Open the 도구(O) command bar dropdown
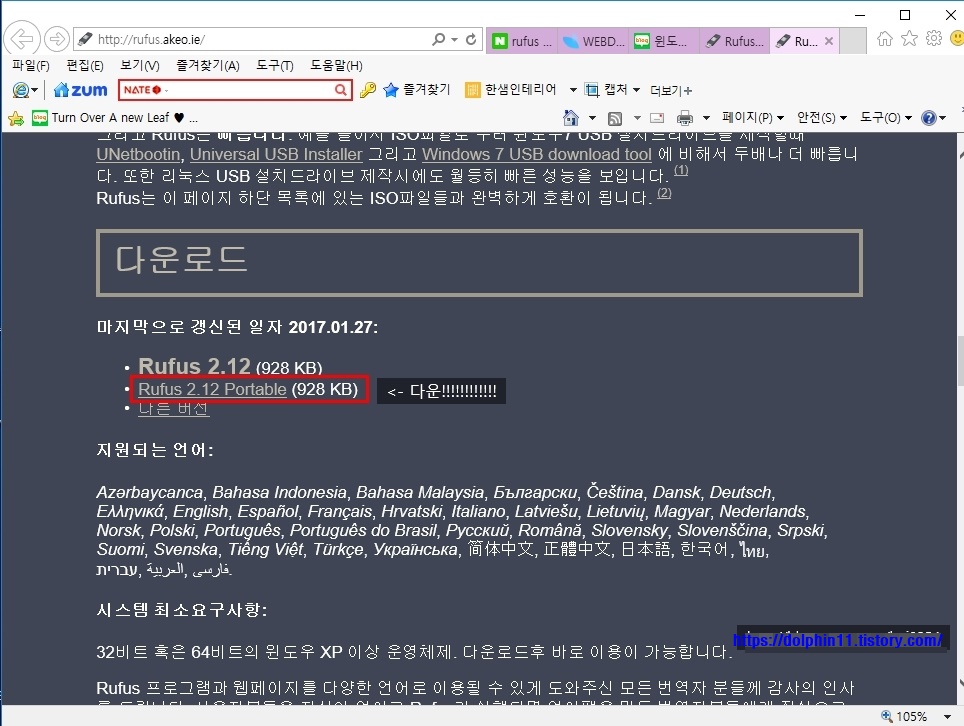 886,117
